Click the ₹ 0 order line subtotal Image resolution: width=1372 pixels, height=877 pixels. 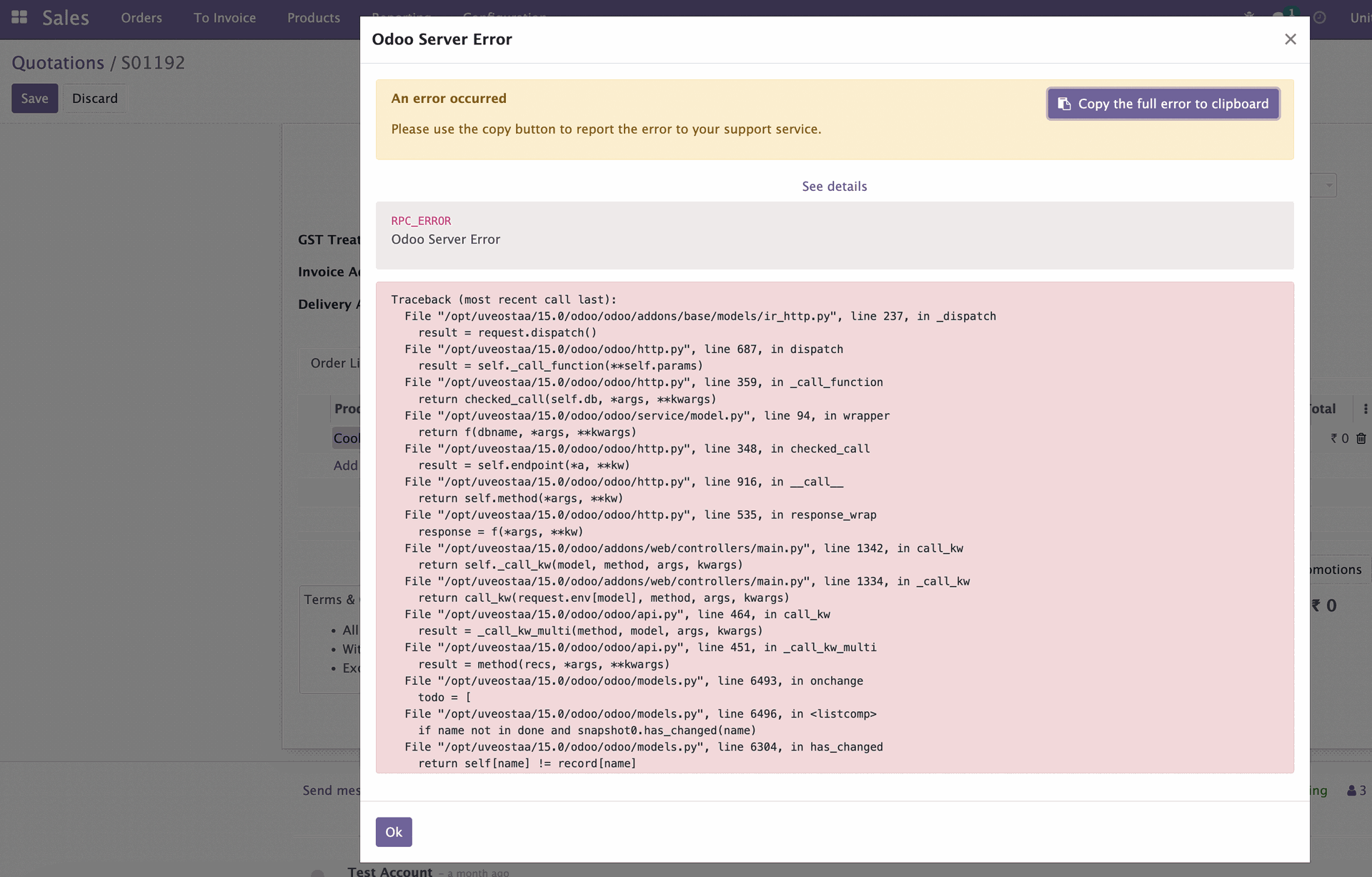point(1339,438)
